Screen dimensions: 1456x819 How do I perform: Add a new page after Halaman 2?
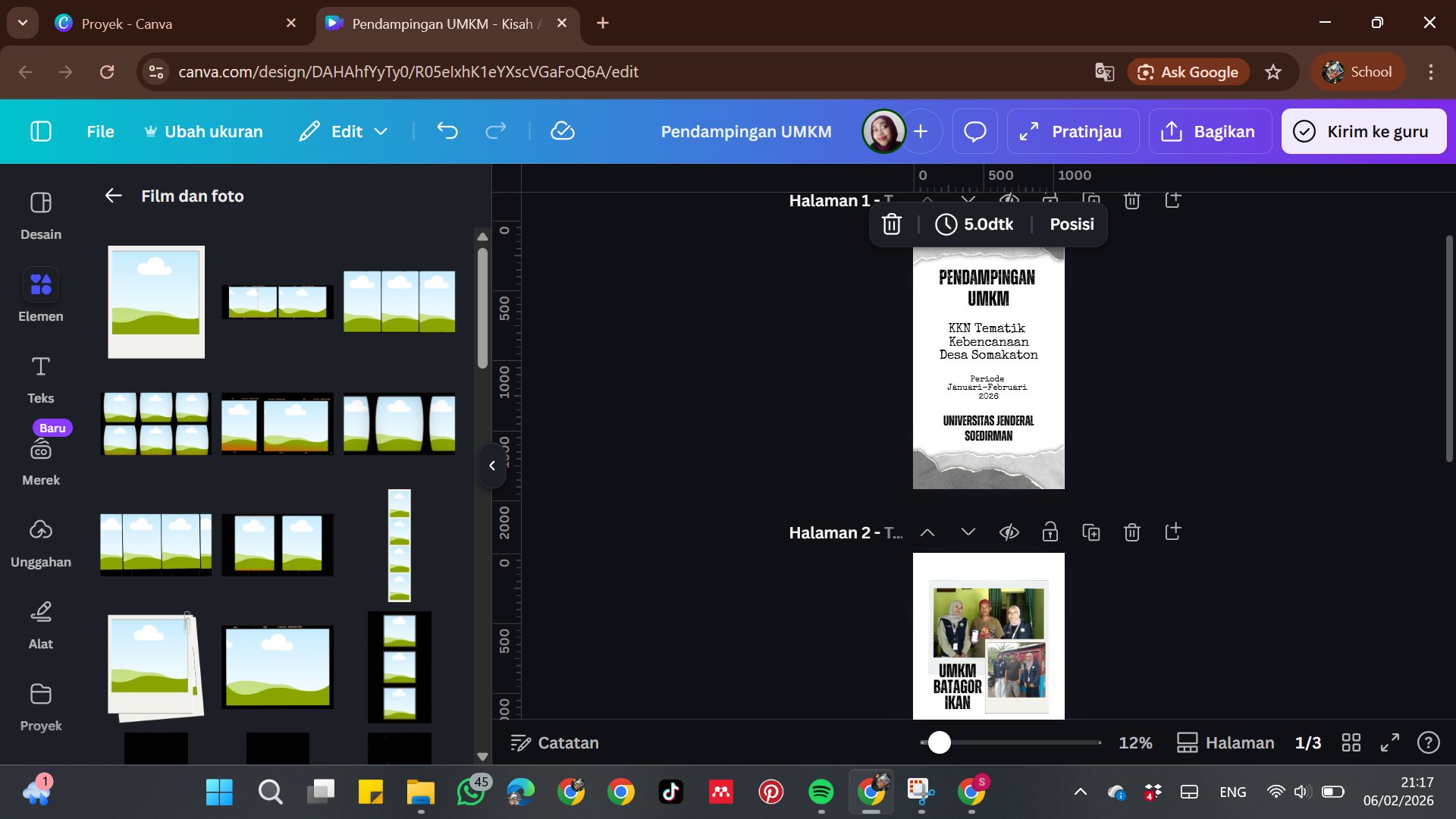pos(1172,532)
